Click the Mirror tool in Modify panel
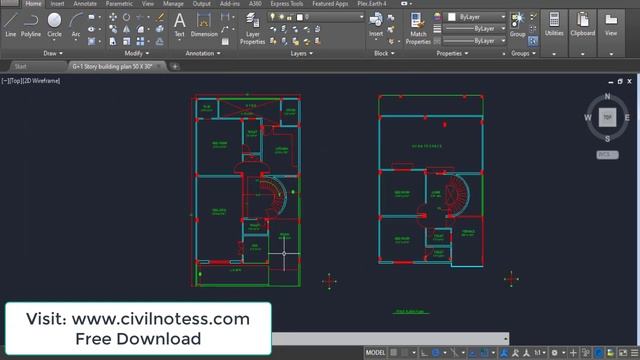The width and height of the screenshot is (640, 360). 127,29
